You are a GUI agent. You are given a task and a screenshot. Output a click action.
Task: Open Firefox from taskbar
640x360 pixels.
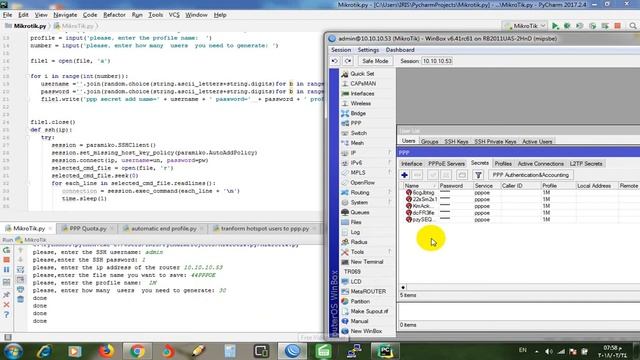point(106,351)
